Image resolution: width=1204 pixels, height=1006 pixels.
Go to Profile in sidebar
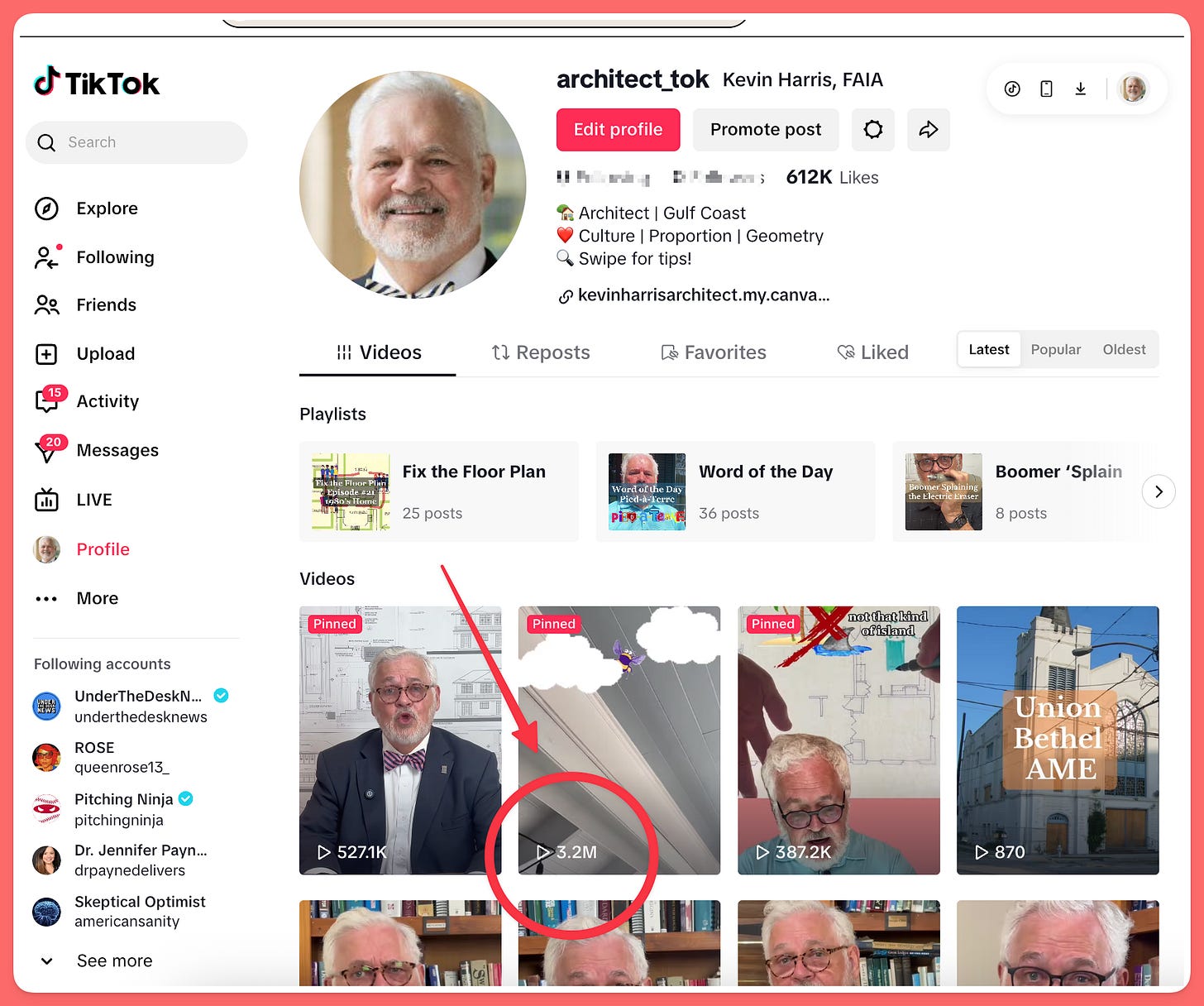click(82, 549)
